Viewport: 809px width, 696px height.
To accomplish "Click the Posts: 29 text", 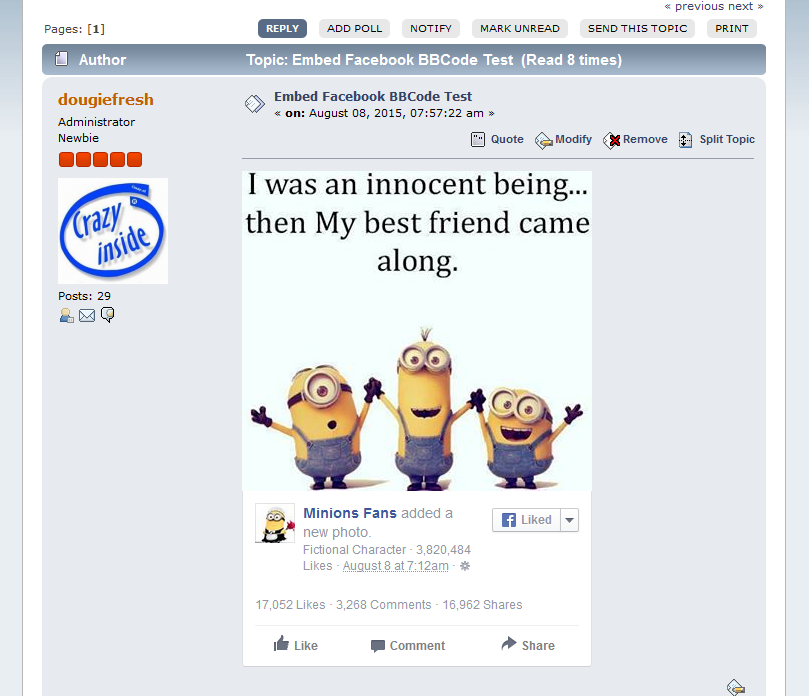I will coord(84,296).
